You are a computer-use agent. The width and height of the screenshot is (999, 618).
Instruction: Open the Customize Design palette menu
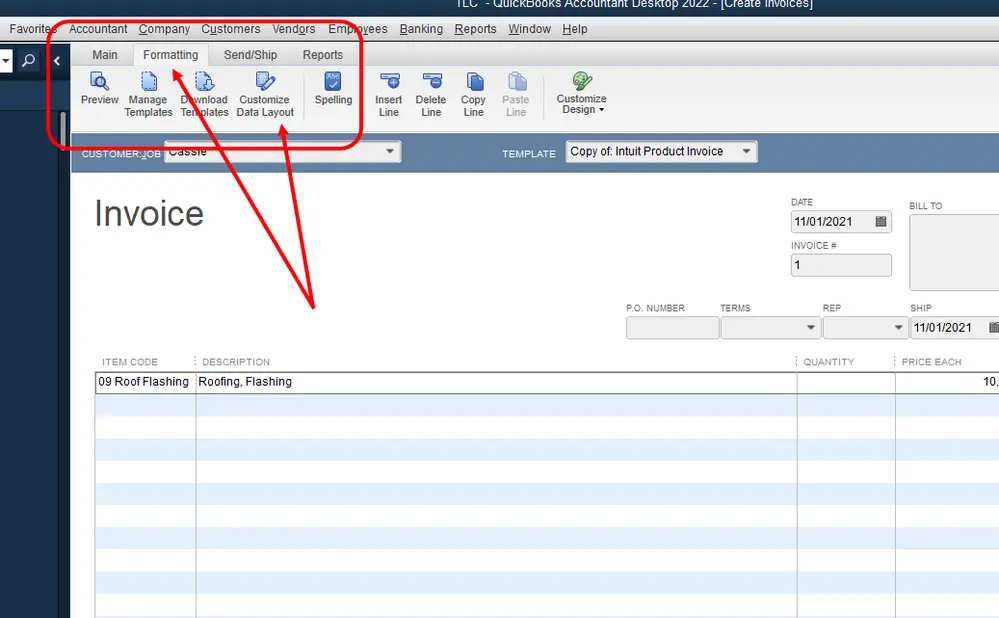(582, 93)
